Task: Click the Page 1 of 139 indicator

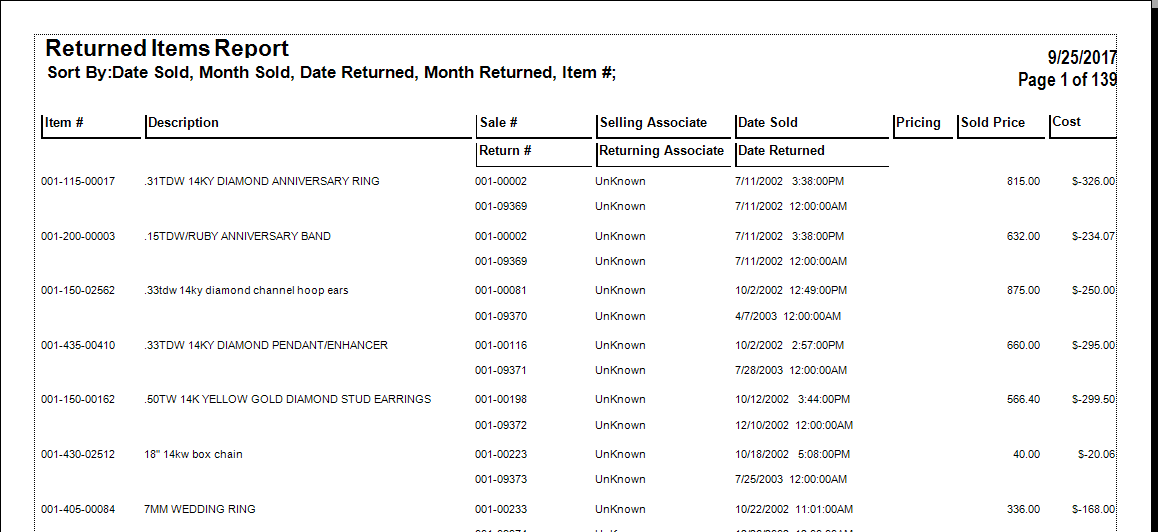Action: click(x=1066, y=80)
